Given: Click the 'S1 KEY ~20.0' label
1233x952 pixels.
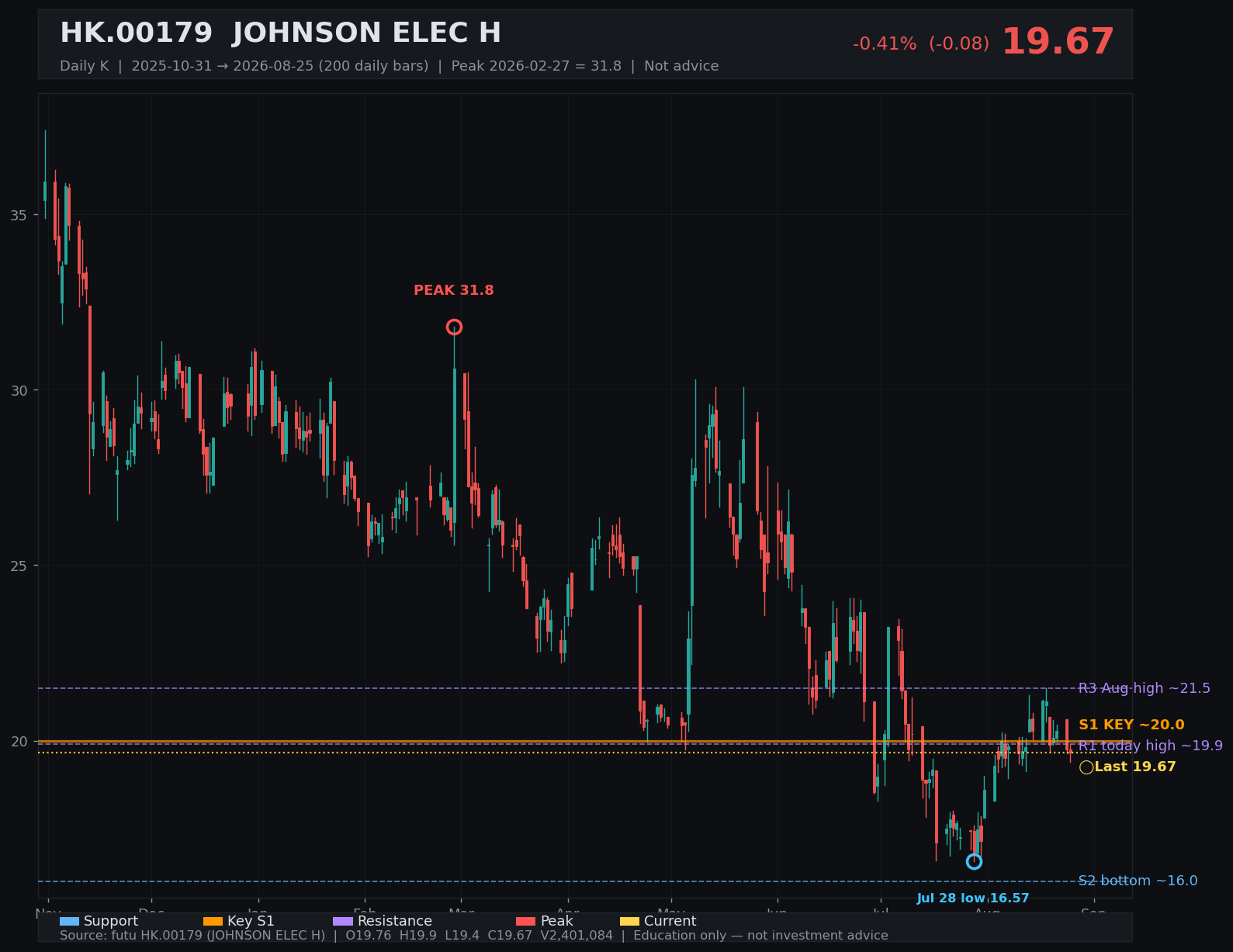Looking at the screenshot, I should point(1131,725).
